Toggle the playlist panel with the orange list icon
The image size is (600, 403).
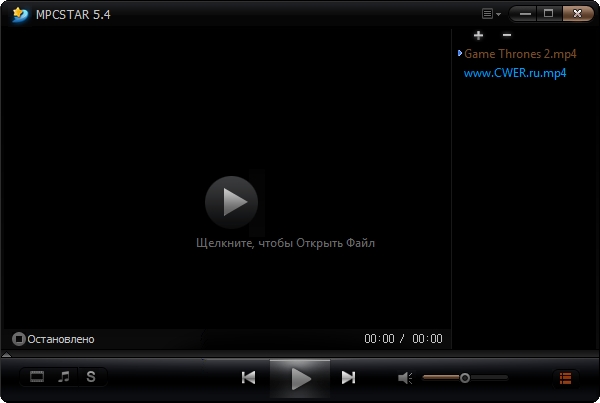[x=565, y=378]
